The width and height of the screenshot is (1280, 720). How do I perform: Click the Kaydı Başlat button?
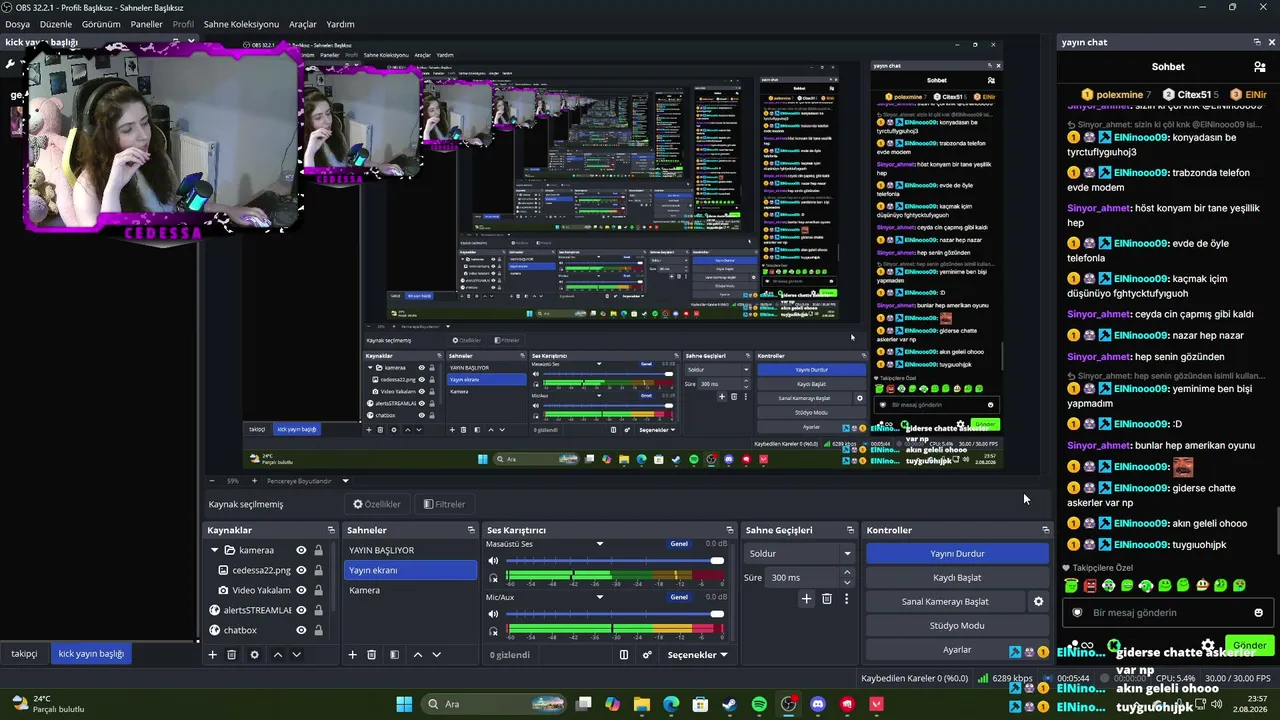[957, 578]
